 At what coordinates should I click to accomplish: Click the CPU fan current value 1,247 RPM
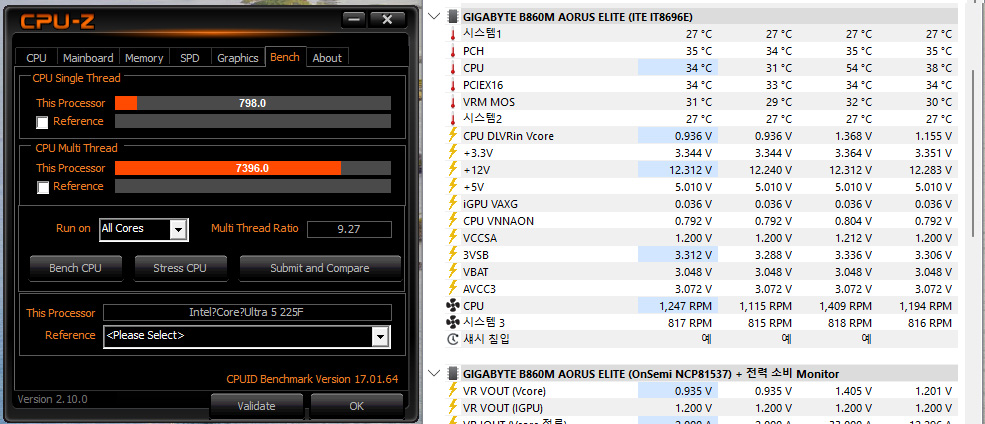686,306
